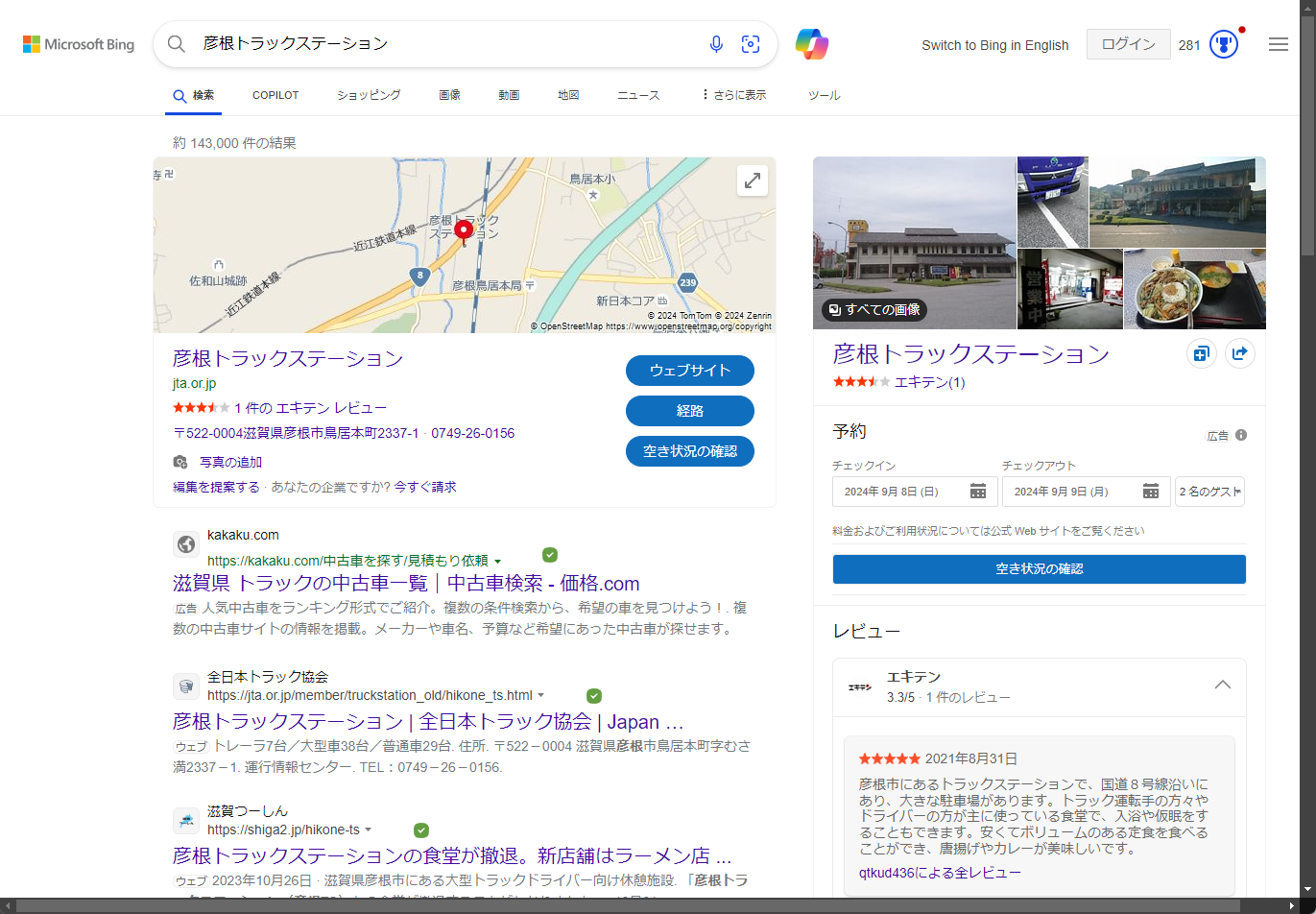Image resolution: width=1316 pixels, height=914 pixels.
Task: Click the 経路 directions button
Action: [690, 411]
